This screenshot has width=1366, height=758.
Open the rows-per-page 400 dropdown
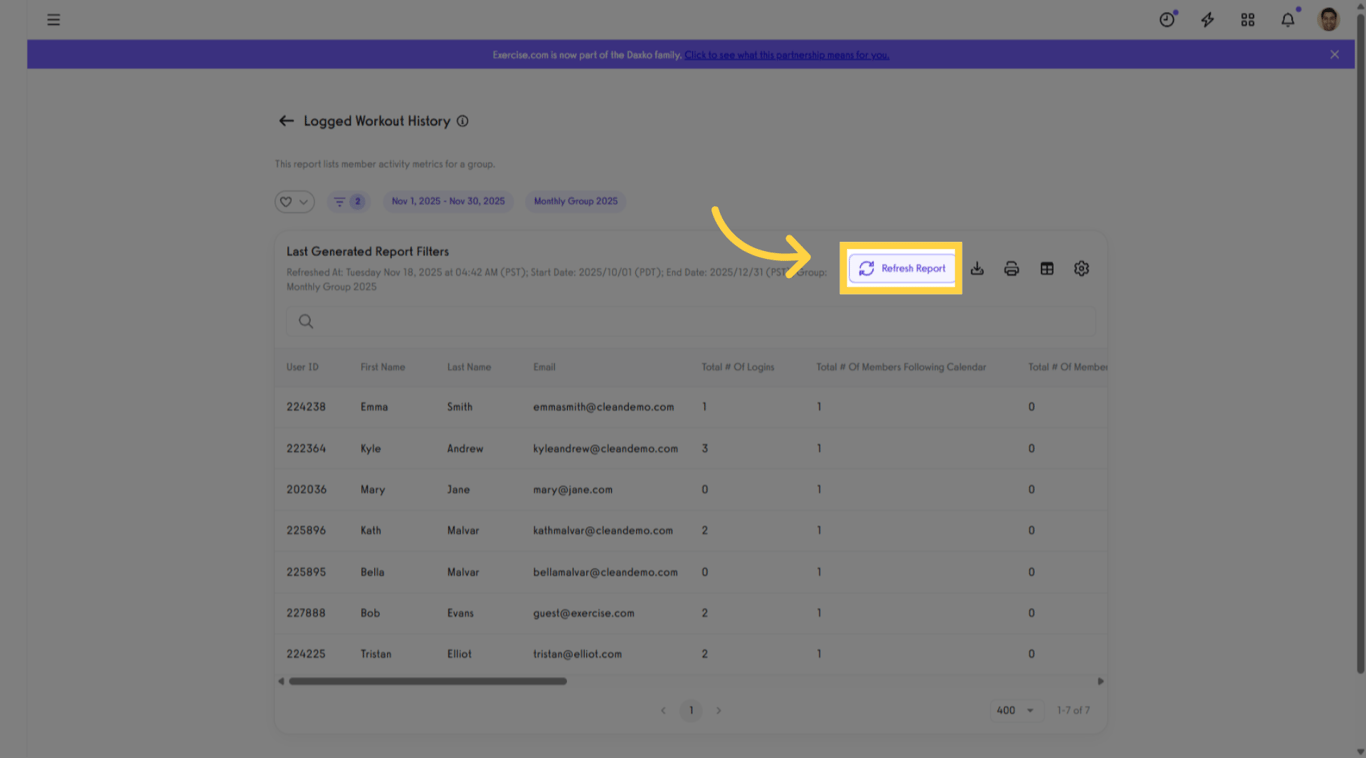click(1015, 710)
